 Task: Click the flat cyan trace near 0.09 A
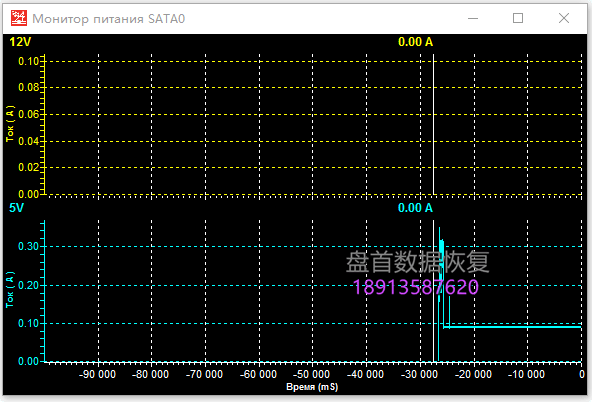(513, 327)
